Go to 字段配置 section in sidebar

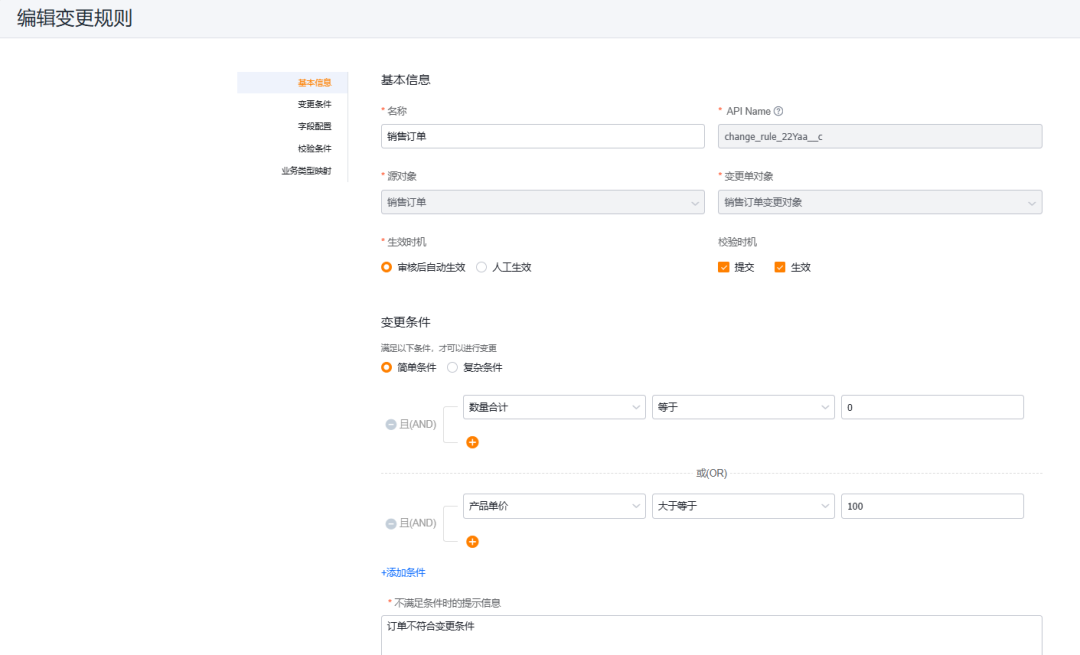(x=314, y=126)
